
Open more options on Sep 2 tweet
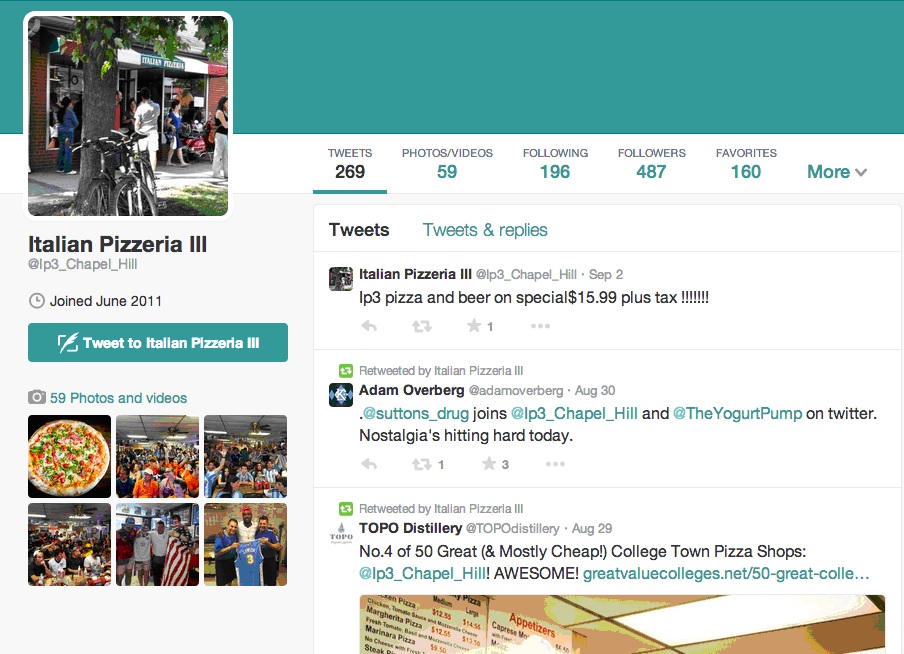coord(540,326)
